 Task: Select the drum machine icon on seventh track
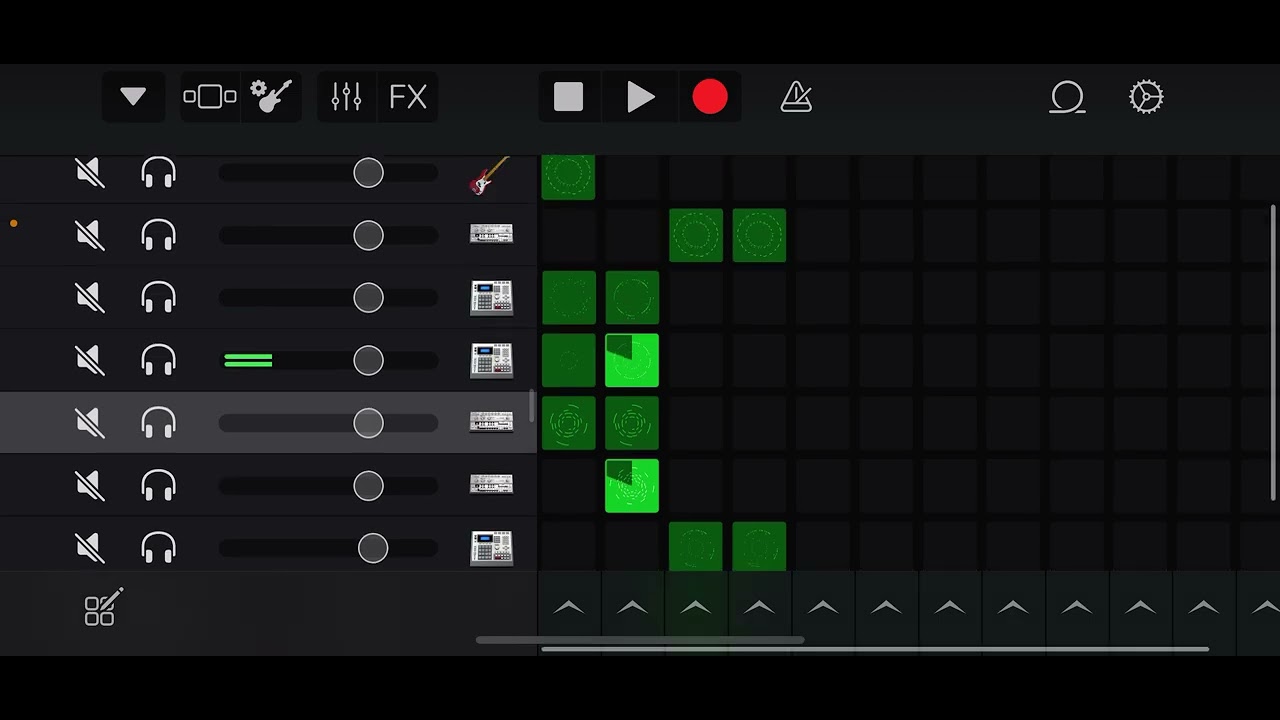[x=491, y=548]
